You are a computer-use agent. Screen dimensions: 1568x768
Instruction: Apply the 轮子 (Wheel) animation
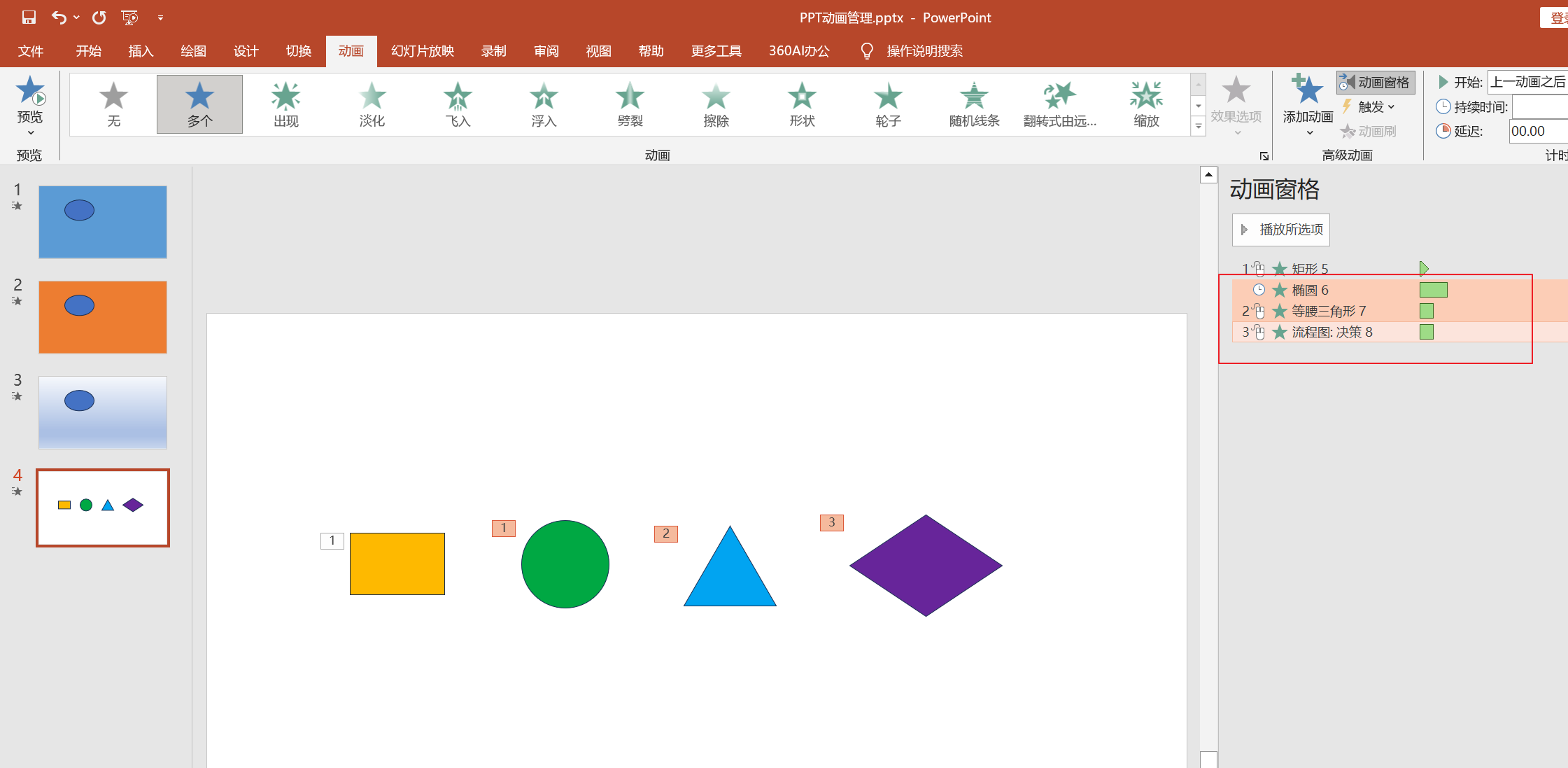tap(888, 104)
